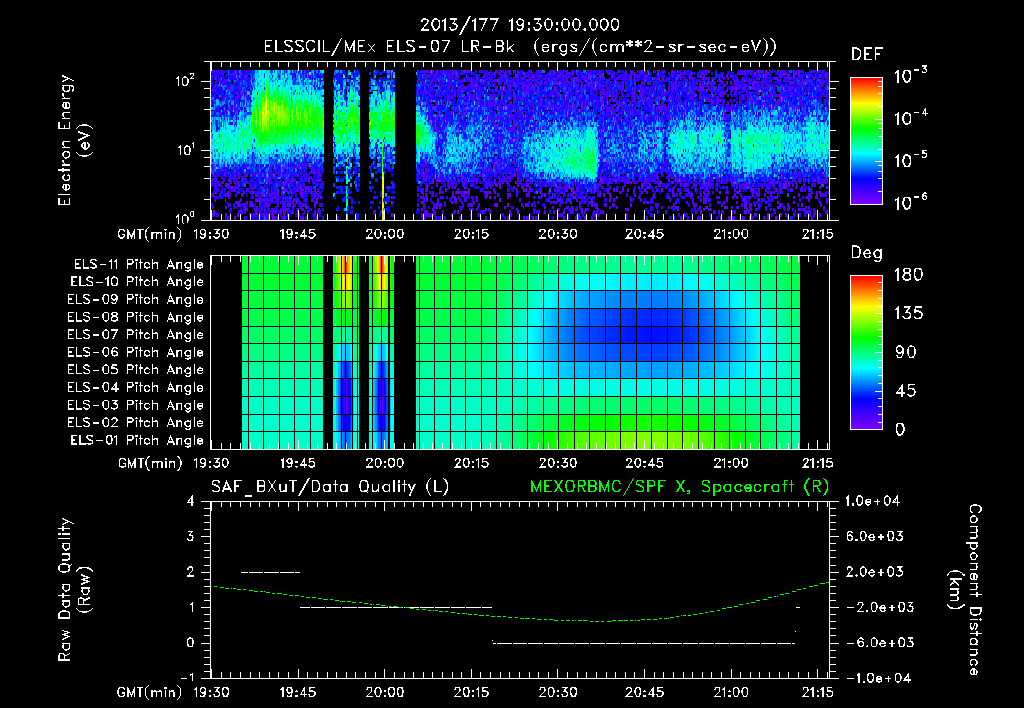The image size is (1024, 708).
Task: Click the green MEXORBMC/SPF X, Spacecraft (R) title
Action: [679, 487]
